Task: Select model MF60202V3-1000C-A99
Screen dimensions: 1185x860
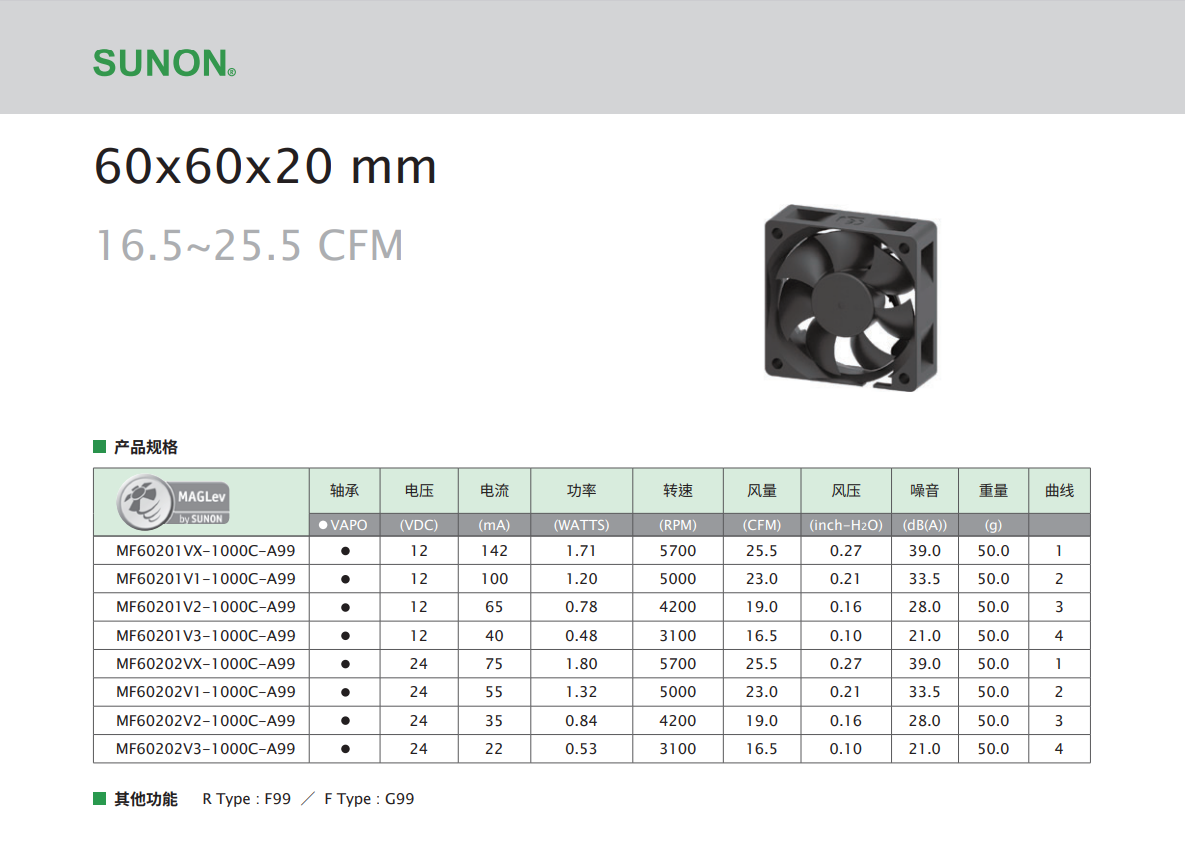Action: (206, 749)
